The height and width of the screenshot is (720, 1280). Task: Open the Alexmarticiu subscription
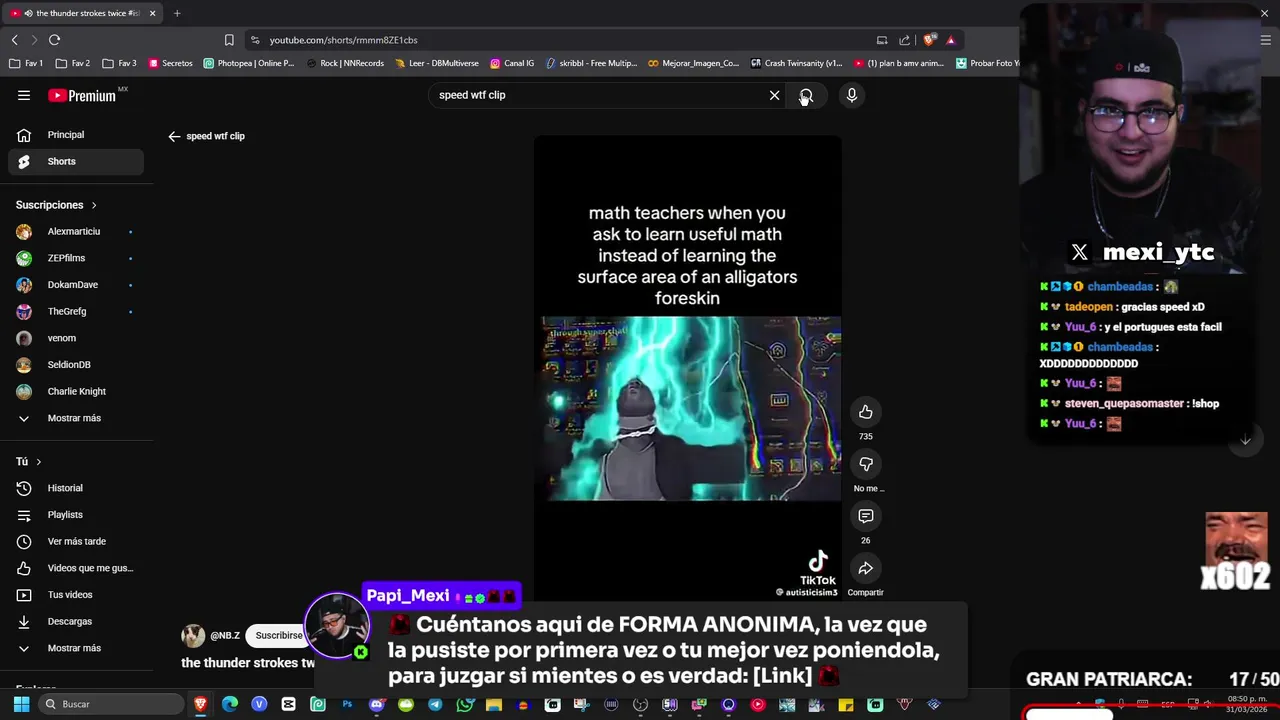point(76,232)
